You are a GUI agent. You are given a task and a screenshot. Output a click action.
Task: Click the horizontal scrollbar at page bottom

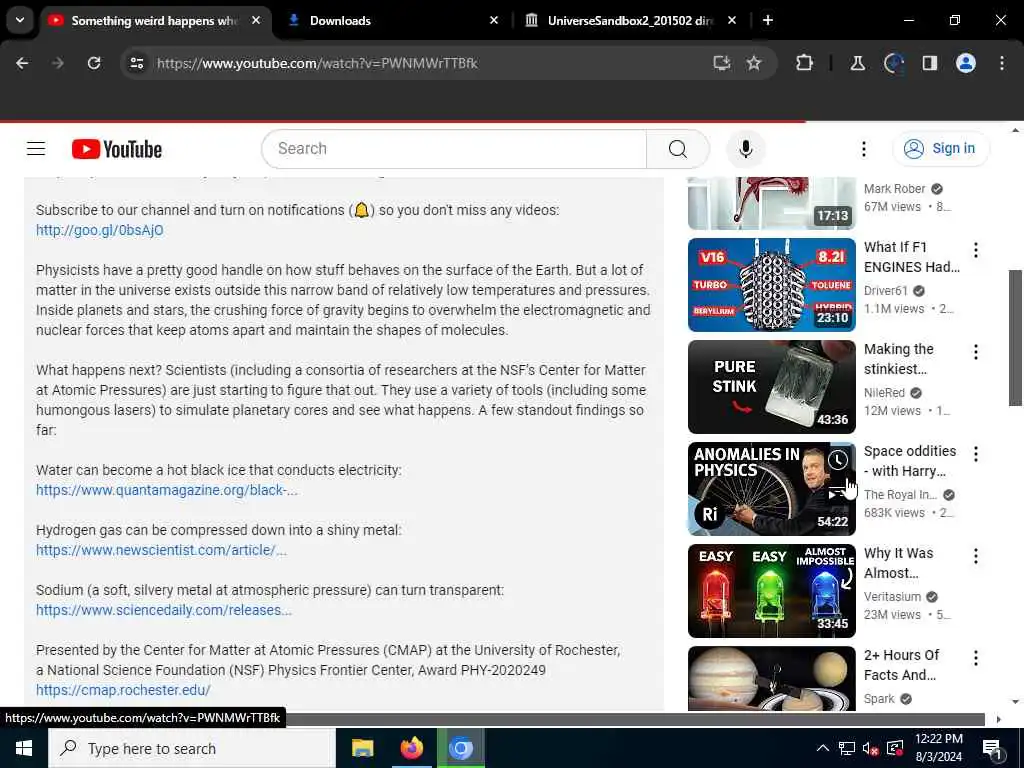635,720
